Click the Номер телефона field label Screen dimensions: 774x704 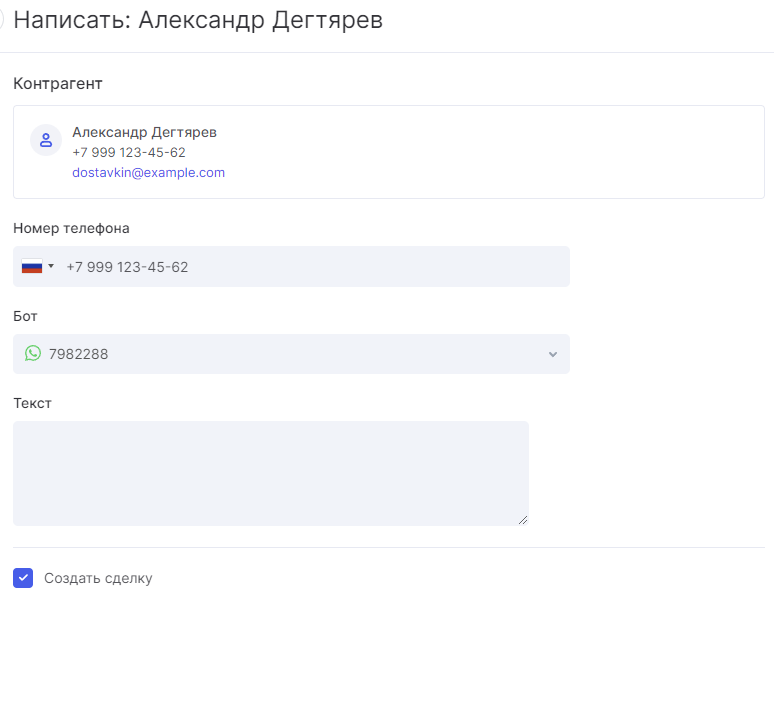point(71,228)
